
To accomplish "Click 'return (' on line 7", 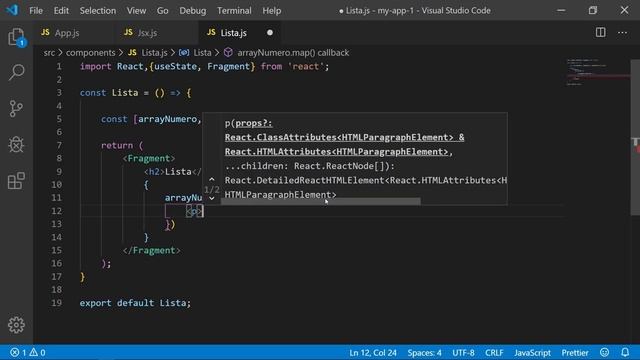I will pyautogui.click(x=122, y=145).
